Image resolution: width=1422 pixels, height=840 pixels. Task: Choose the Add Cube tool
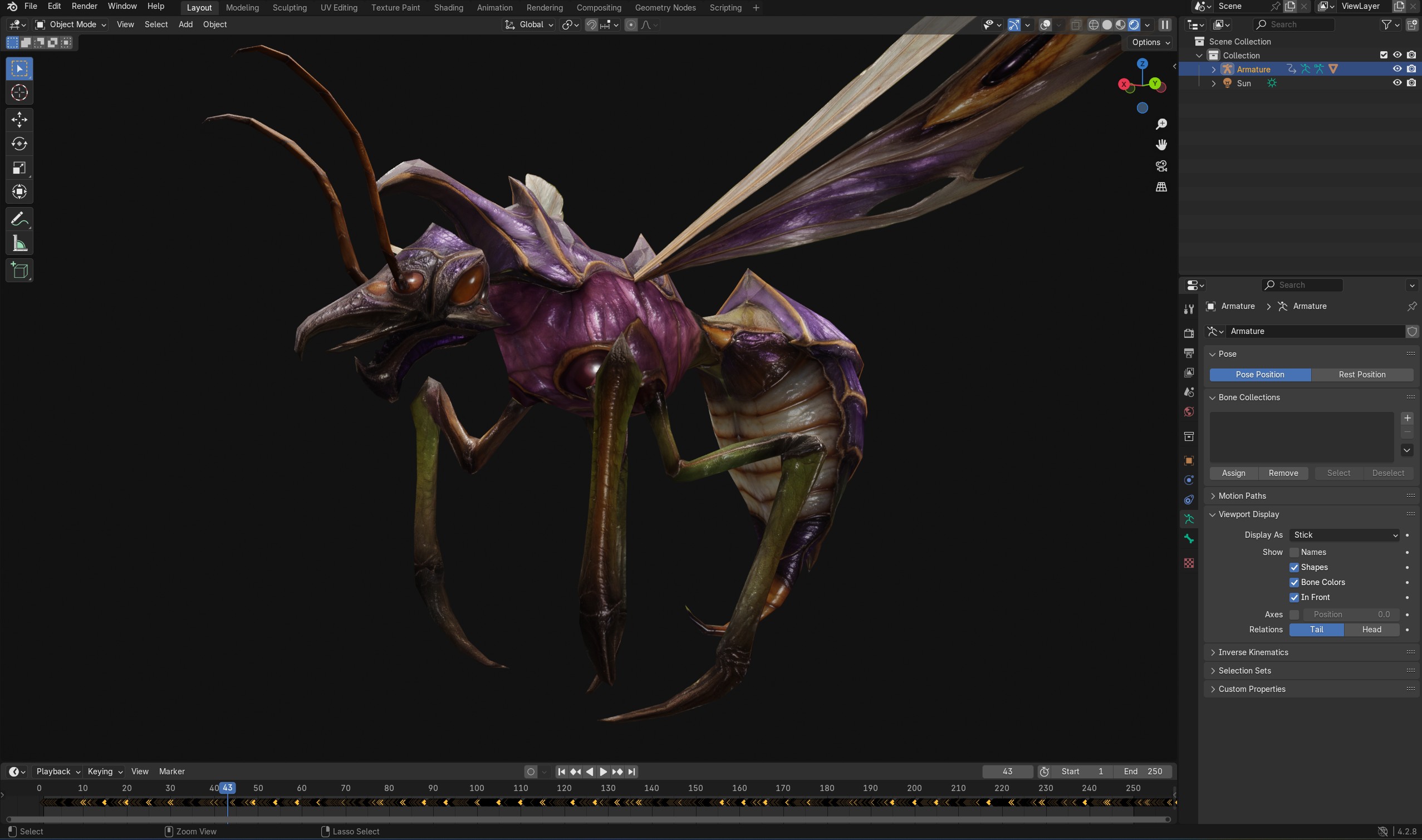pyautogui.click(x=19, y=271)
